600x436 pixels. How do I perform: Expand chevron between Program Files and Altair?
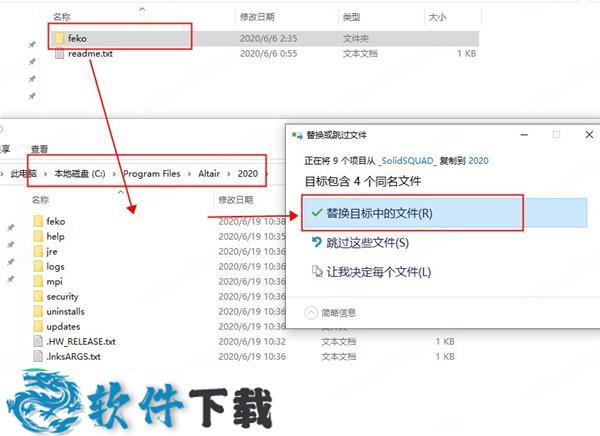189,174
